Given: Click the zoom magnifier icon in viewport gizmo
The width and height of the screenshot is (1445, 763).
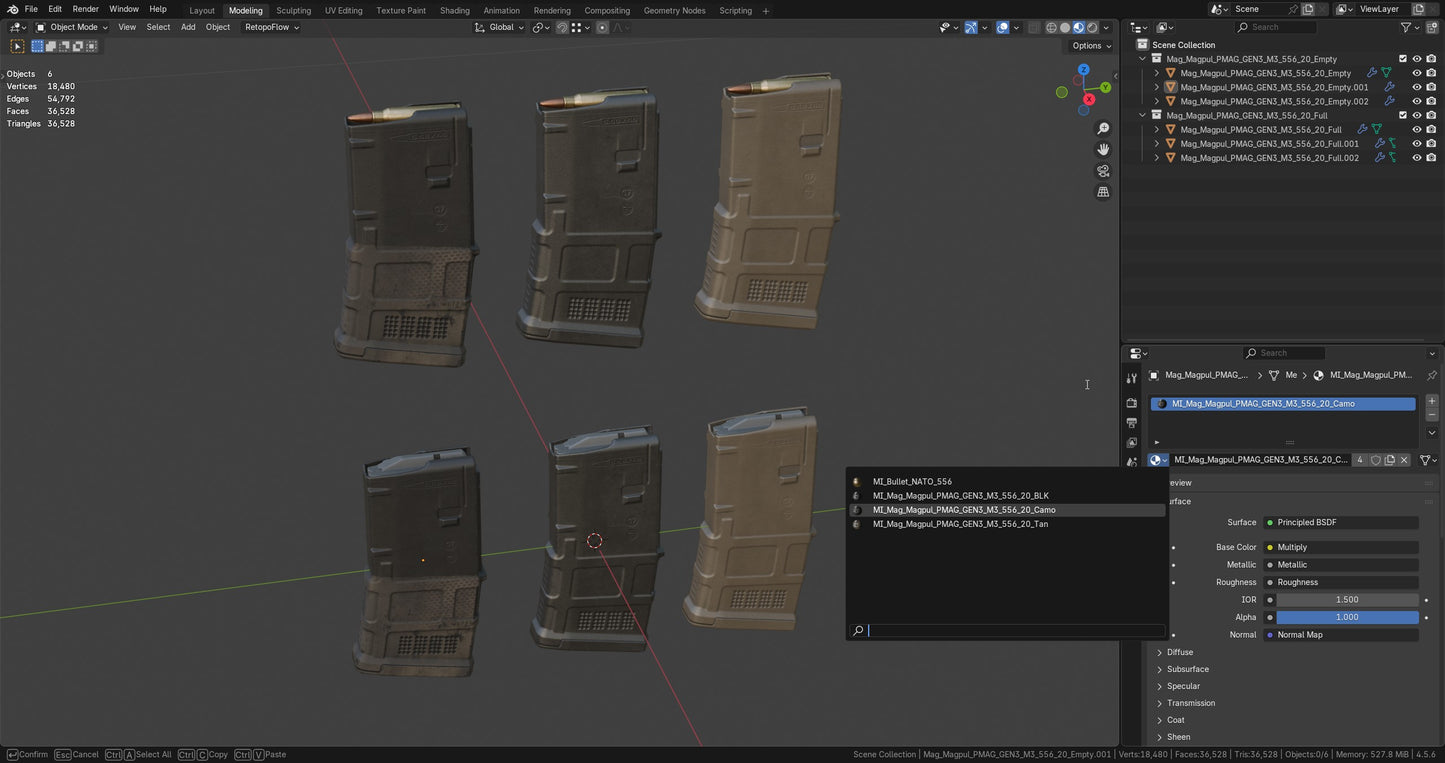Looking at the screenshot, I should (1102, 128).
